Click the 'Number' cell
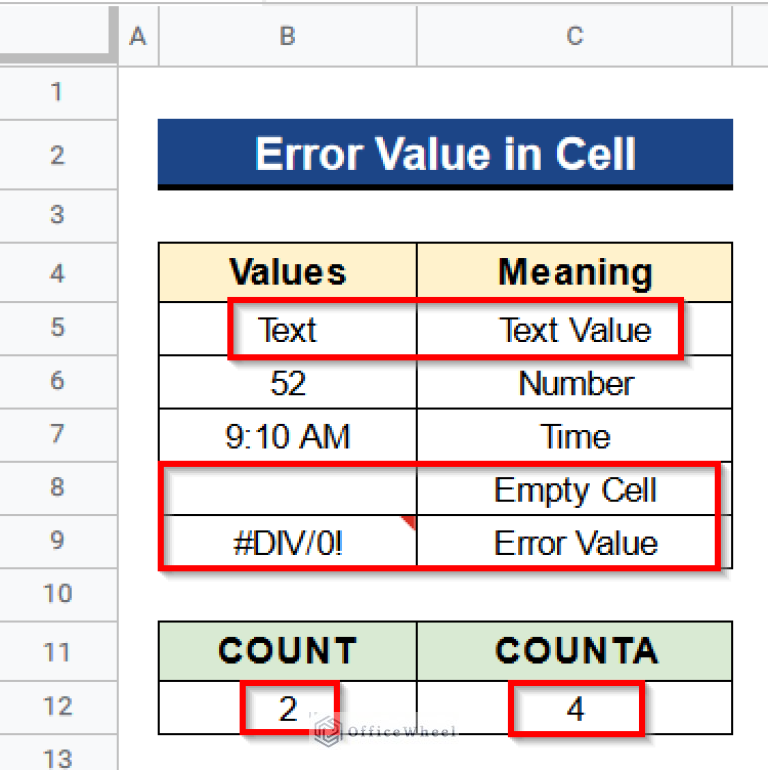768x770 pixels. pos(575,383)
